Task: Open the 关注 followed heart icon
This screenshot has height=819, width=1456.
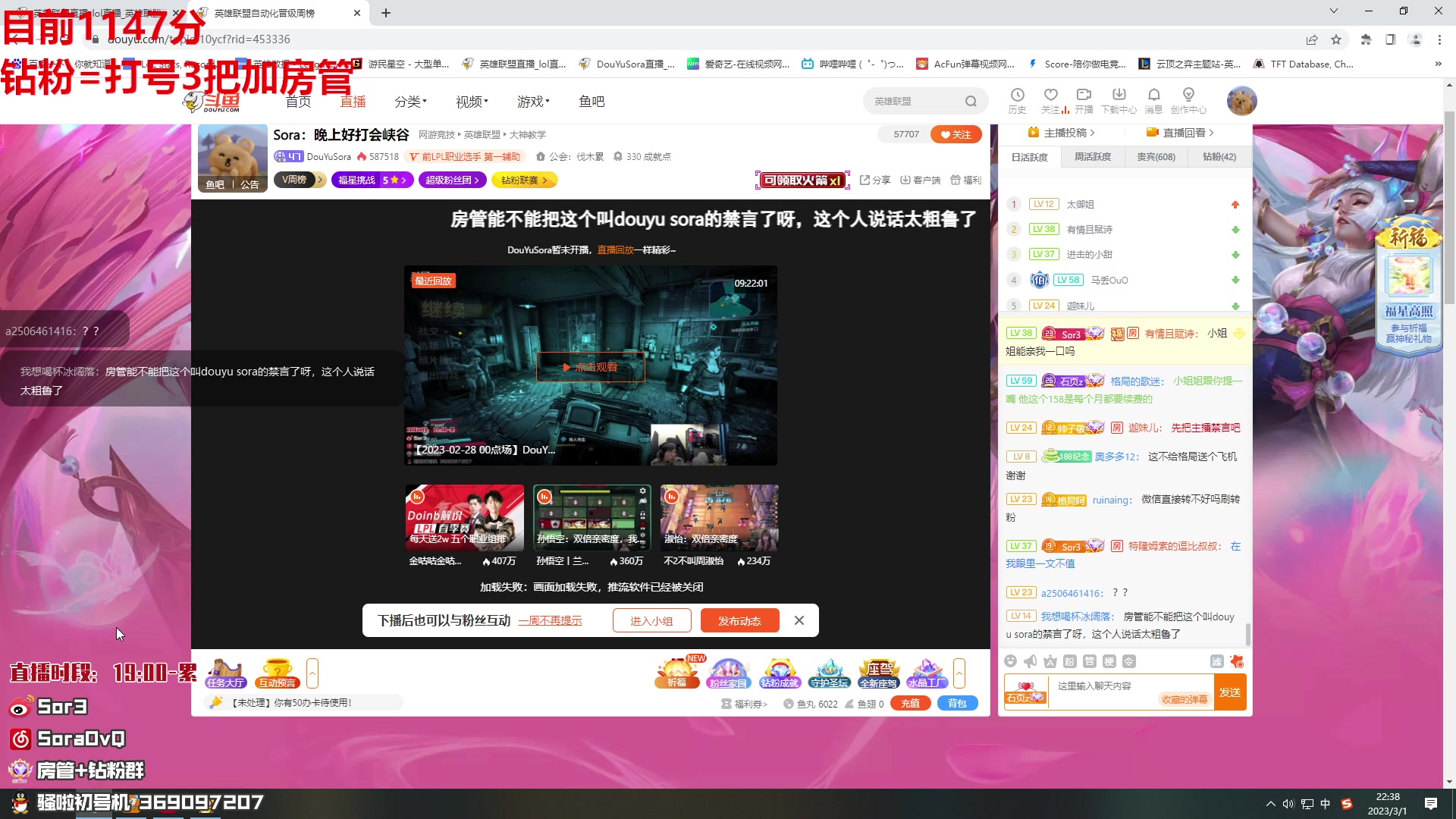Action: tap(1051, 100)
